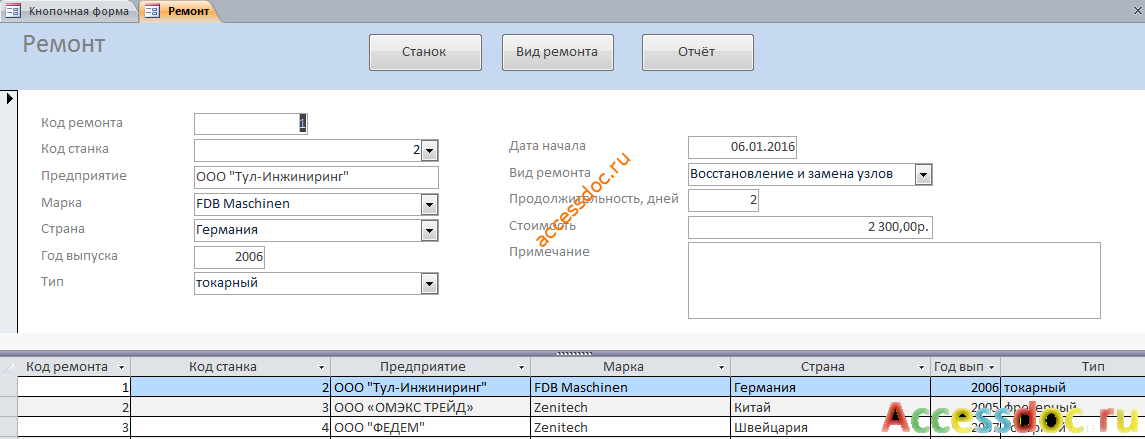The height and width of the screenshot is (439, 1145).
Task: Open filter arrow on Предприятие column
Action: coord(521,367)
